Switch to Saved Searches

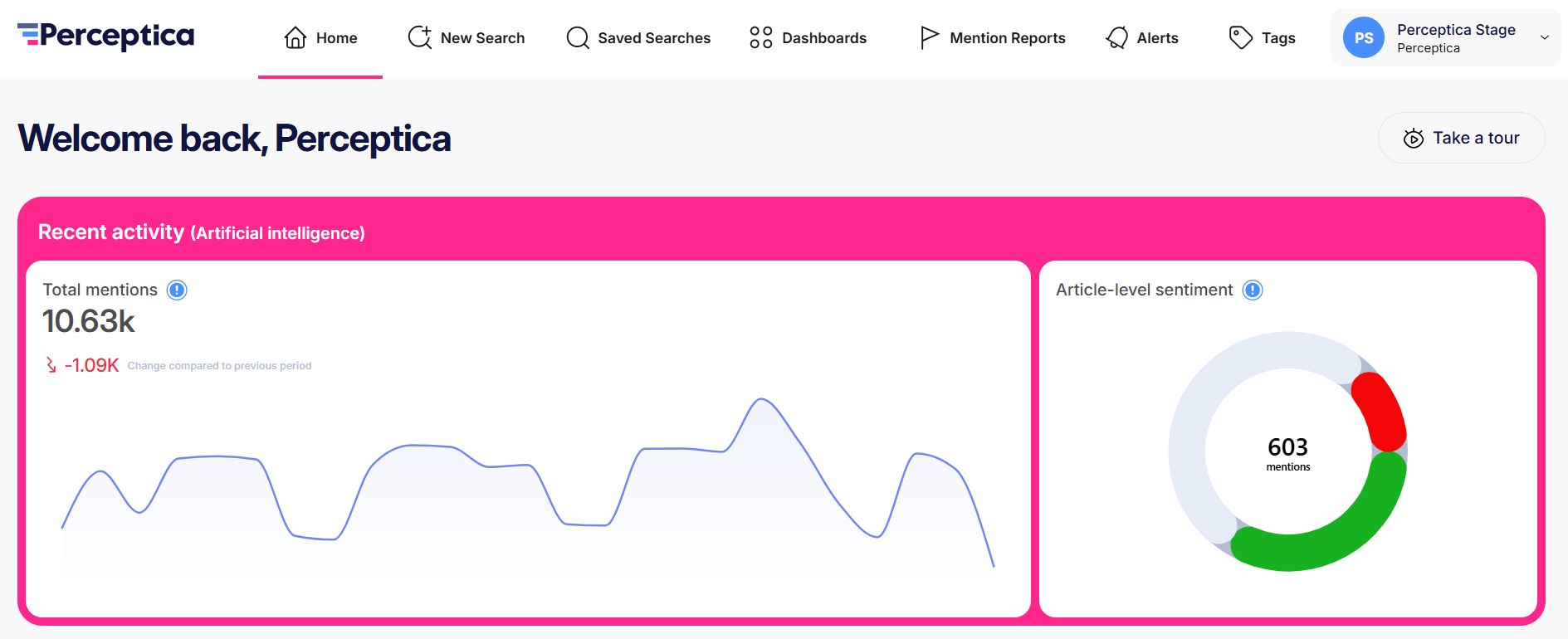click(638, 38)
